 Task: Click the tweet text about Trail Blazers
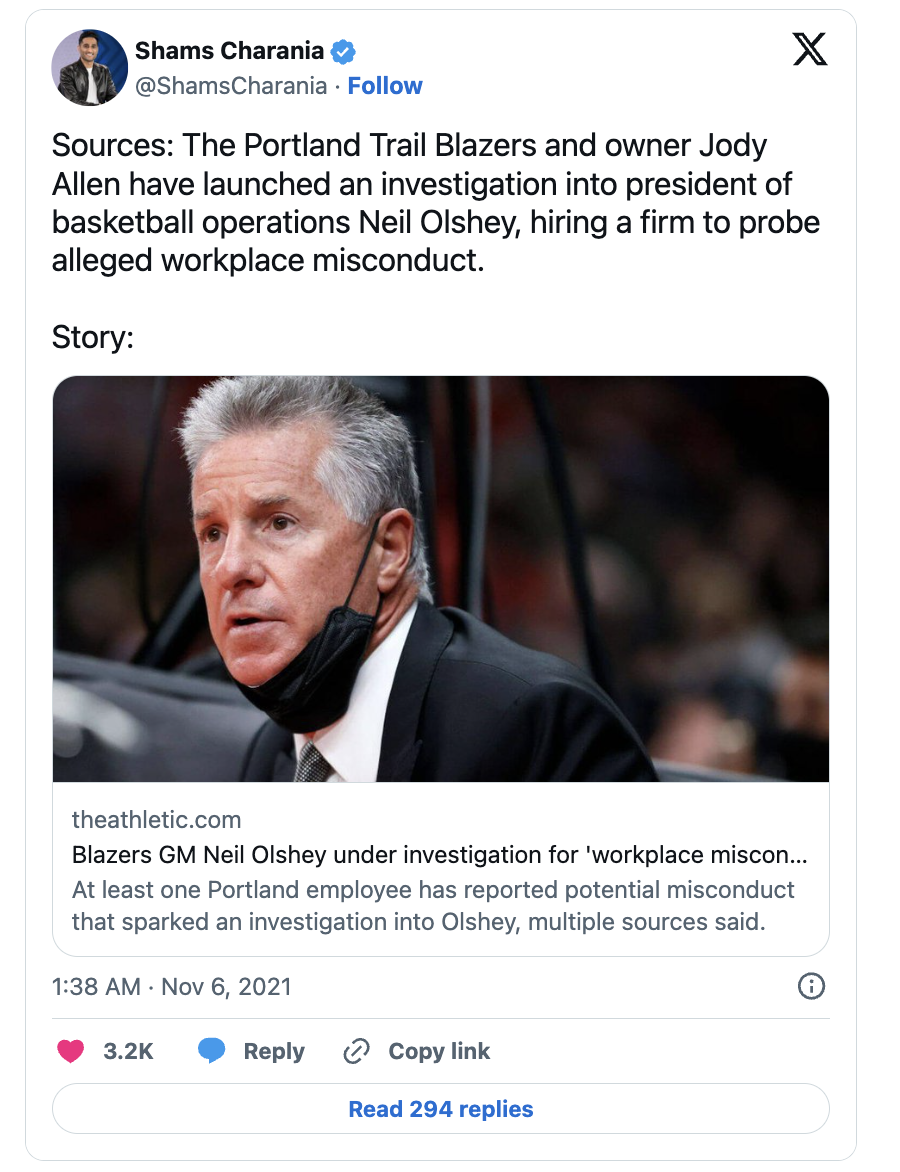[x=436, y=203]
